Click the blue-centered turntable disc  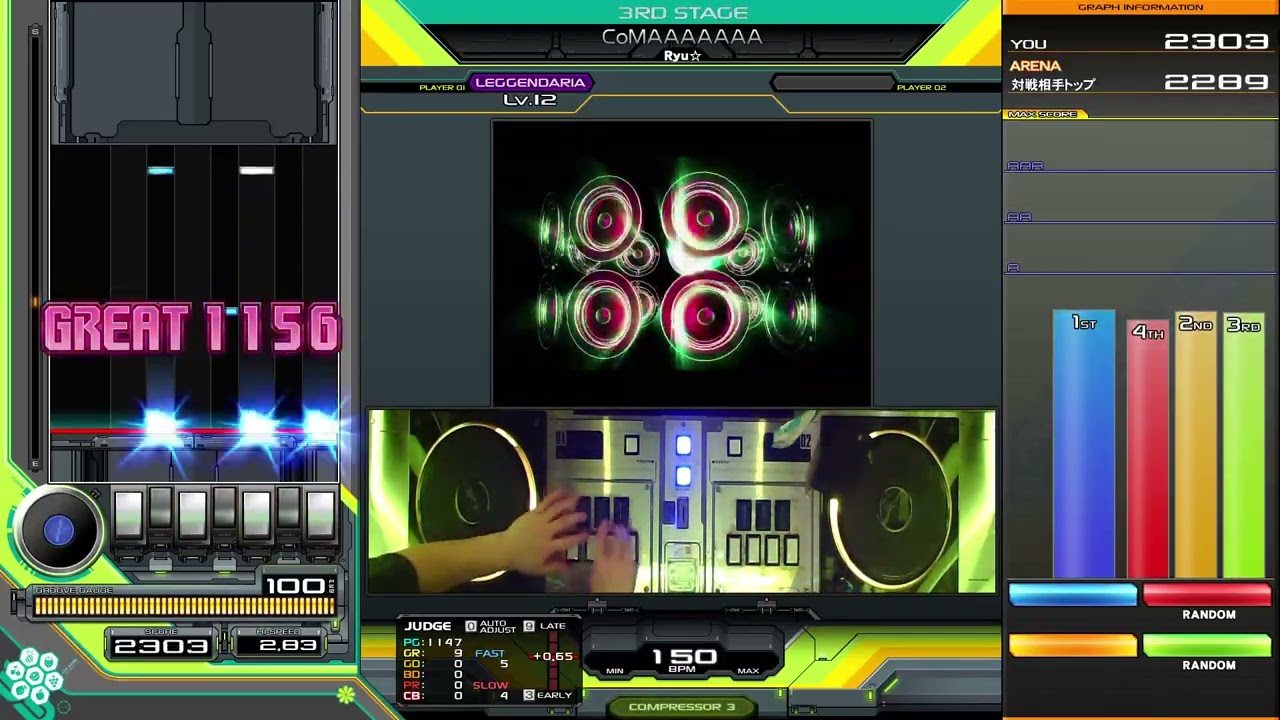click(58, 531)
